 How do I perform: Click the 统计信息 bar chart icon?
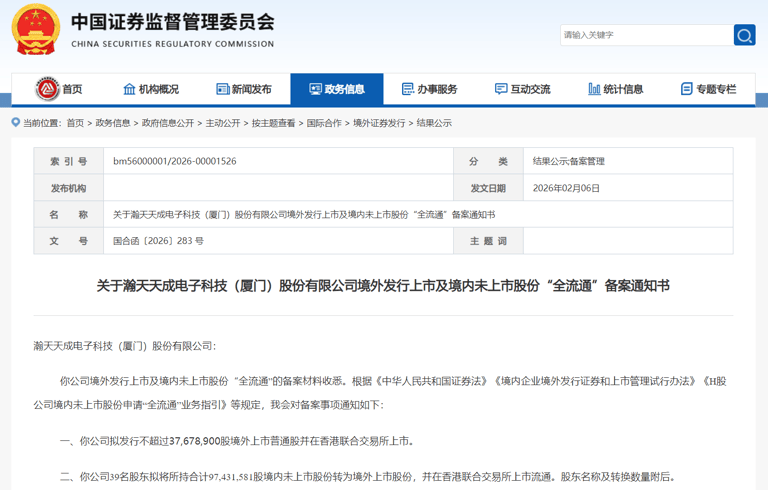point(594,89)
